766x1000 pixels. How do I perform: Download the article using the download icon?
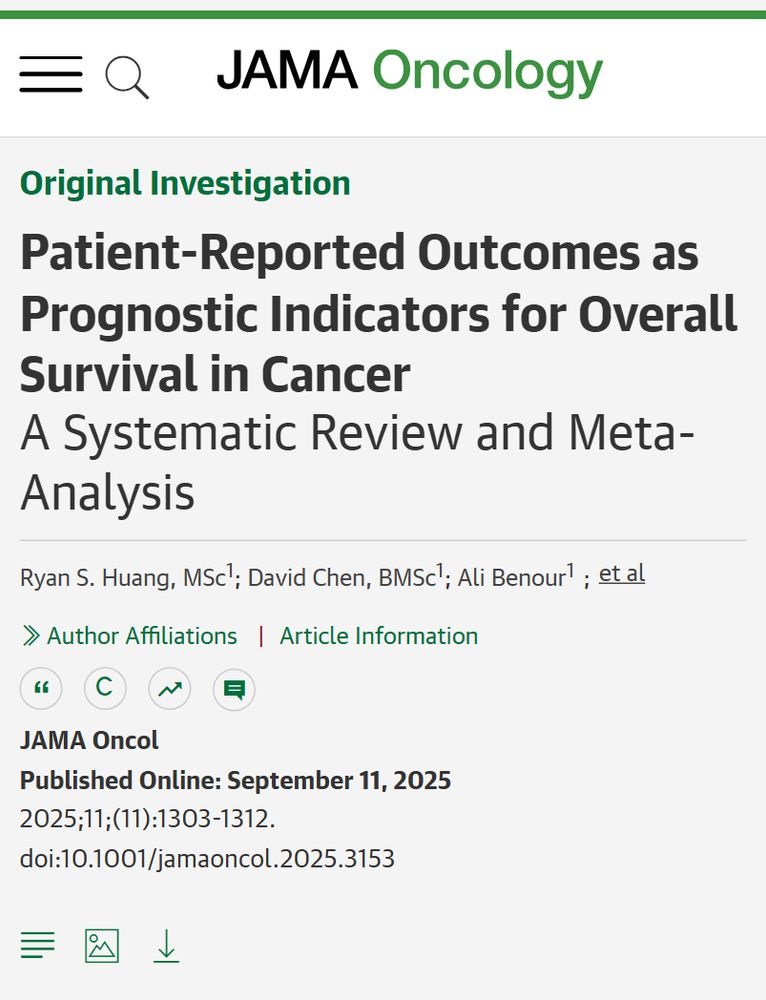coord(167,944)
